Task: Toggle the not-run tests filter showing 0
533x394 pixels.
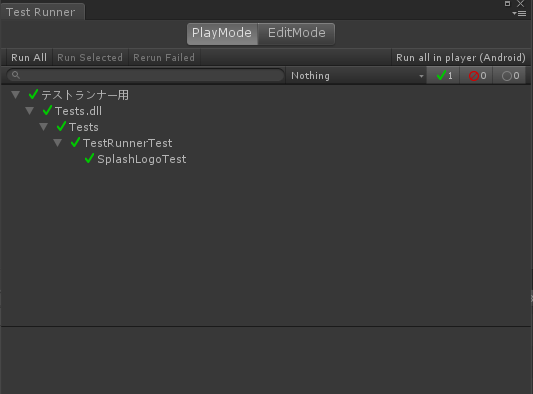Action: [x=509, y=75]
